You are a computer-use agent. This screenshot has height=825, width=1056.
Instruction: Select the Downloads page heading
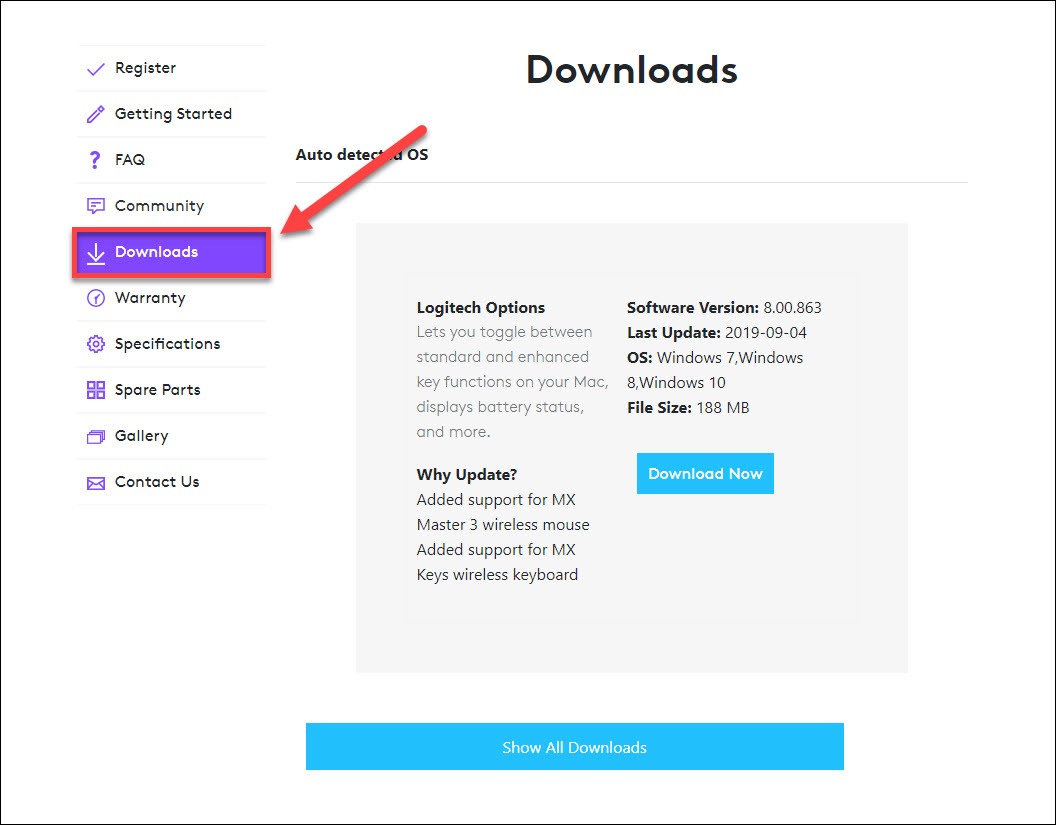click(631, 70)
